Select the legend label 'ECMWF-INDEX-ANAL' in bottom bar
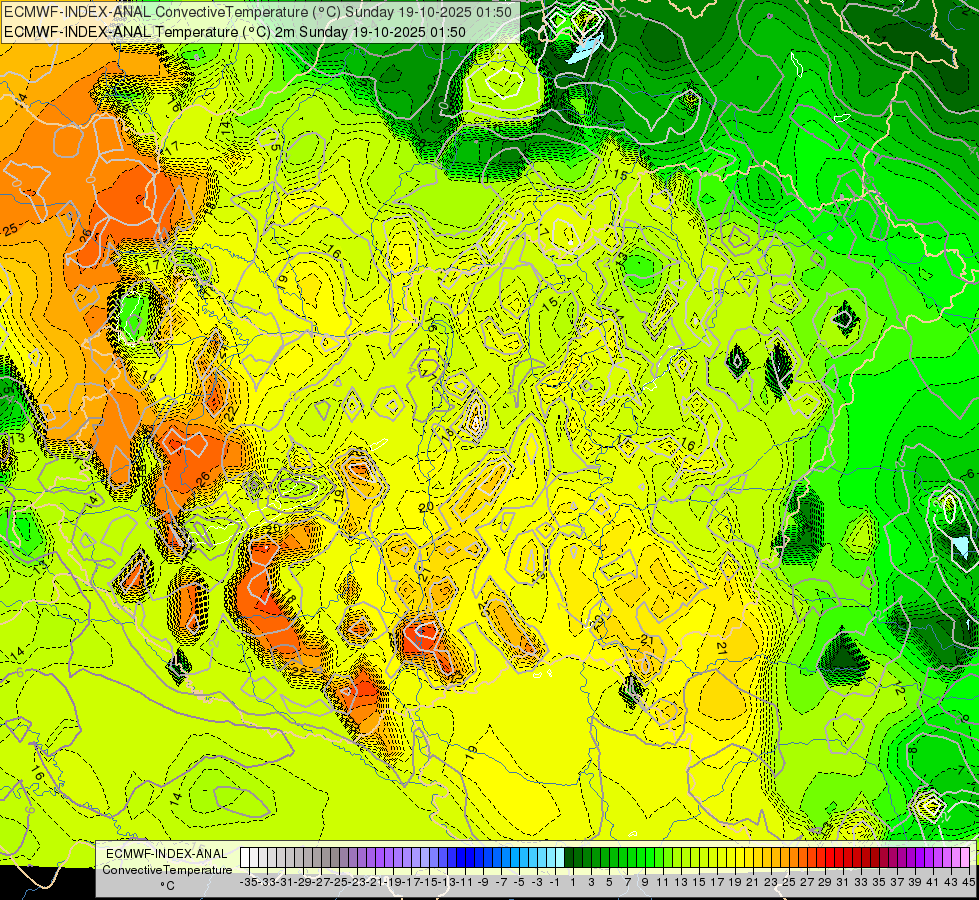 point(167,854)
